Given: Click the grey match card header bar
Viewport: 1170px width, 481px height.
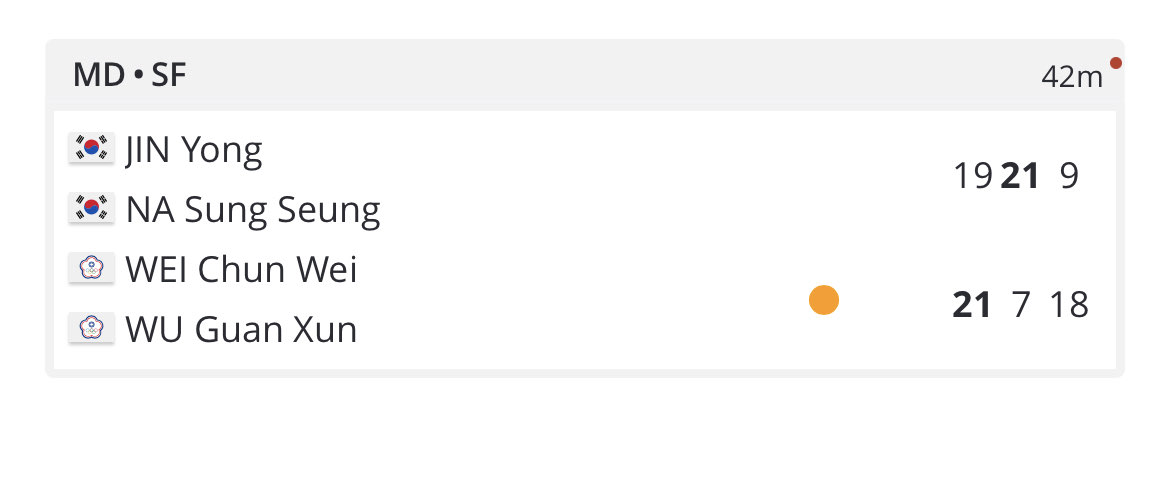Looking at the screenshot, I should [585, 75].
